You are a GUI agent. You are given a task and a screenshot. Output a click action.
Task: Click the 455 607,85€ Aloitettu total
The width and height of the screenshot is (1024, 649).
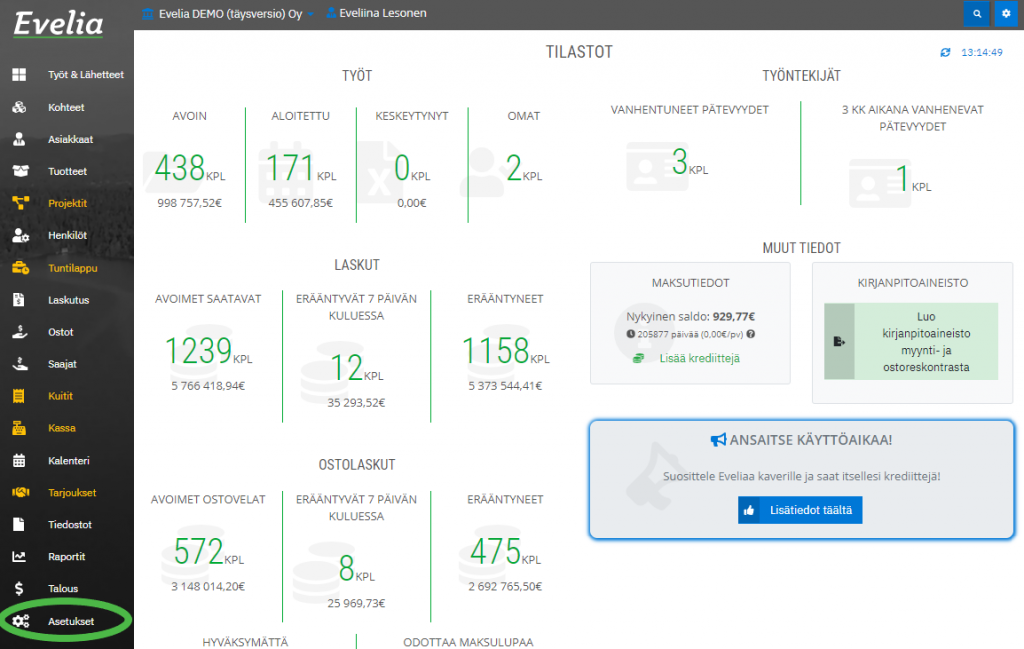[x=300, y=203]
